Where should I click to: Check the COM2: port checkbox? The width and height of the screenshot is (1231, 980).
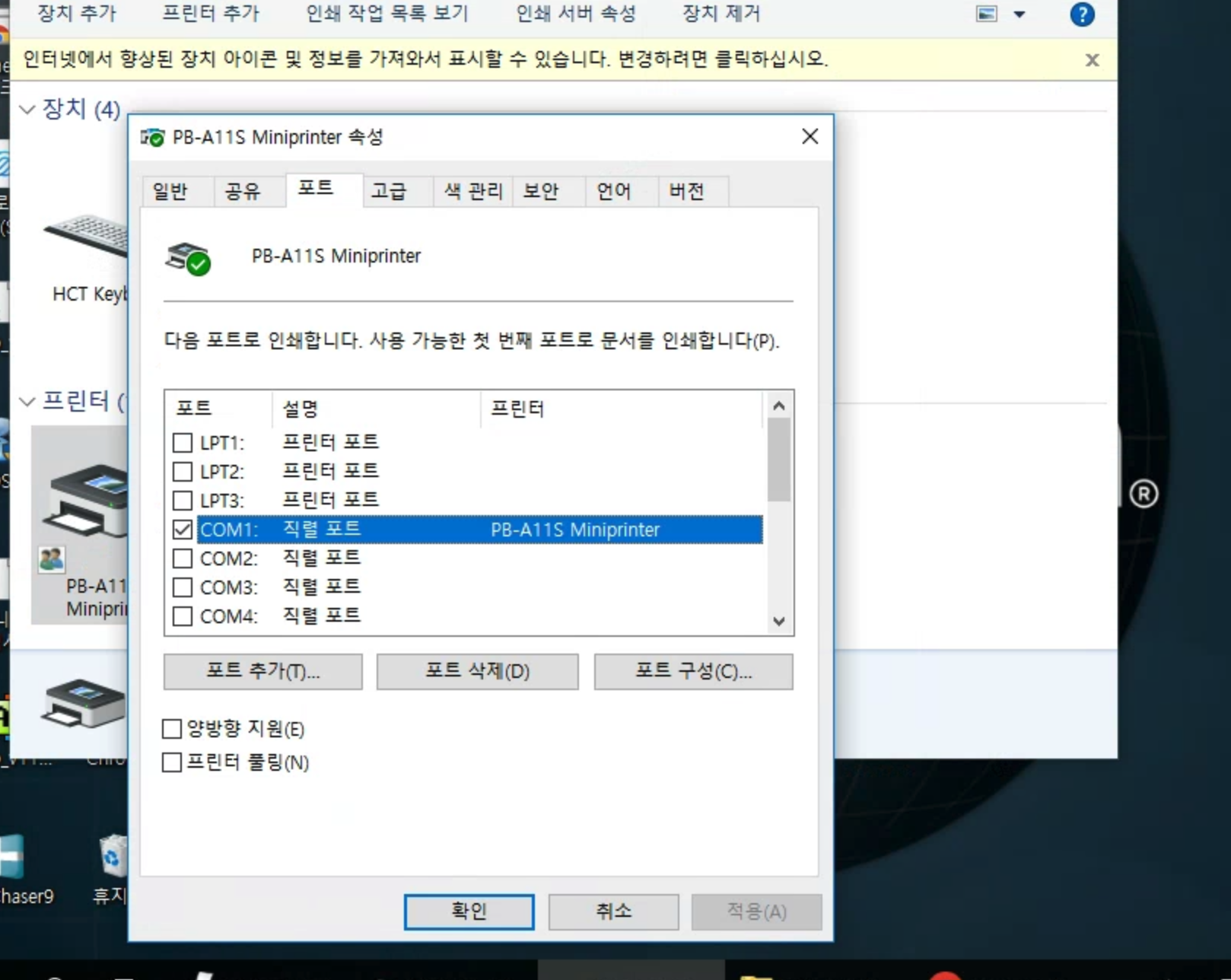183,558
